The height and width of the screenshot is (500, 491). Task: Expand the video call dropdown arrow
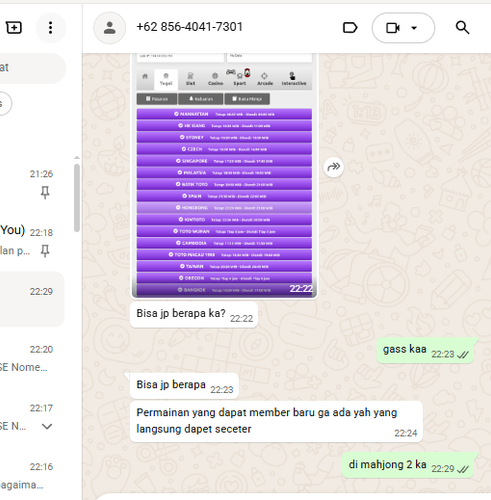coord(414,28)
